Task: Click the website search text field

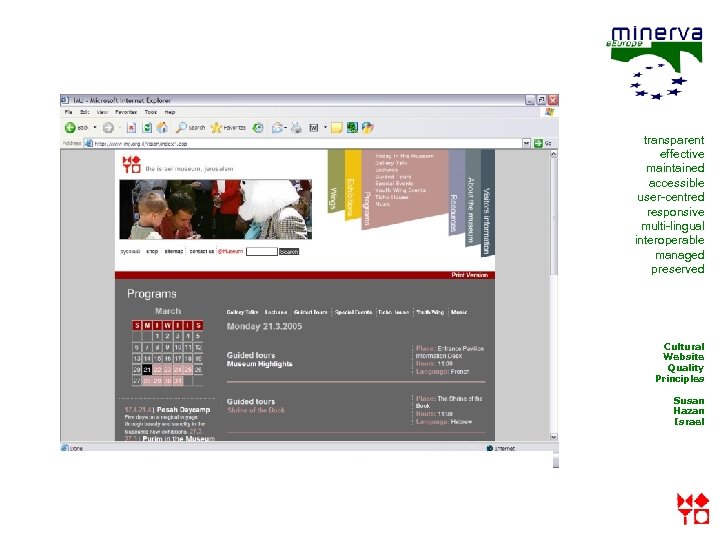Action: click(x=262, y=252)
